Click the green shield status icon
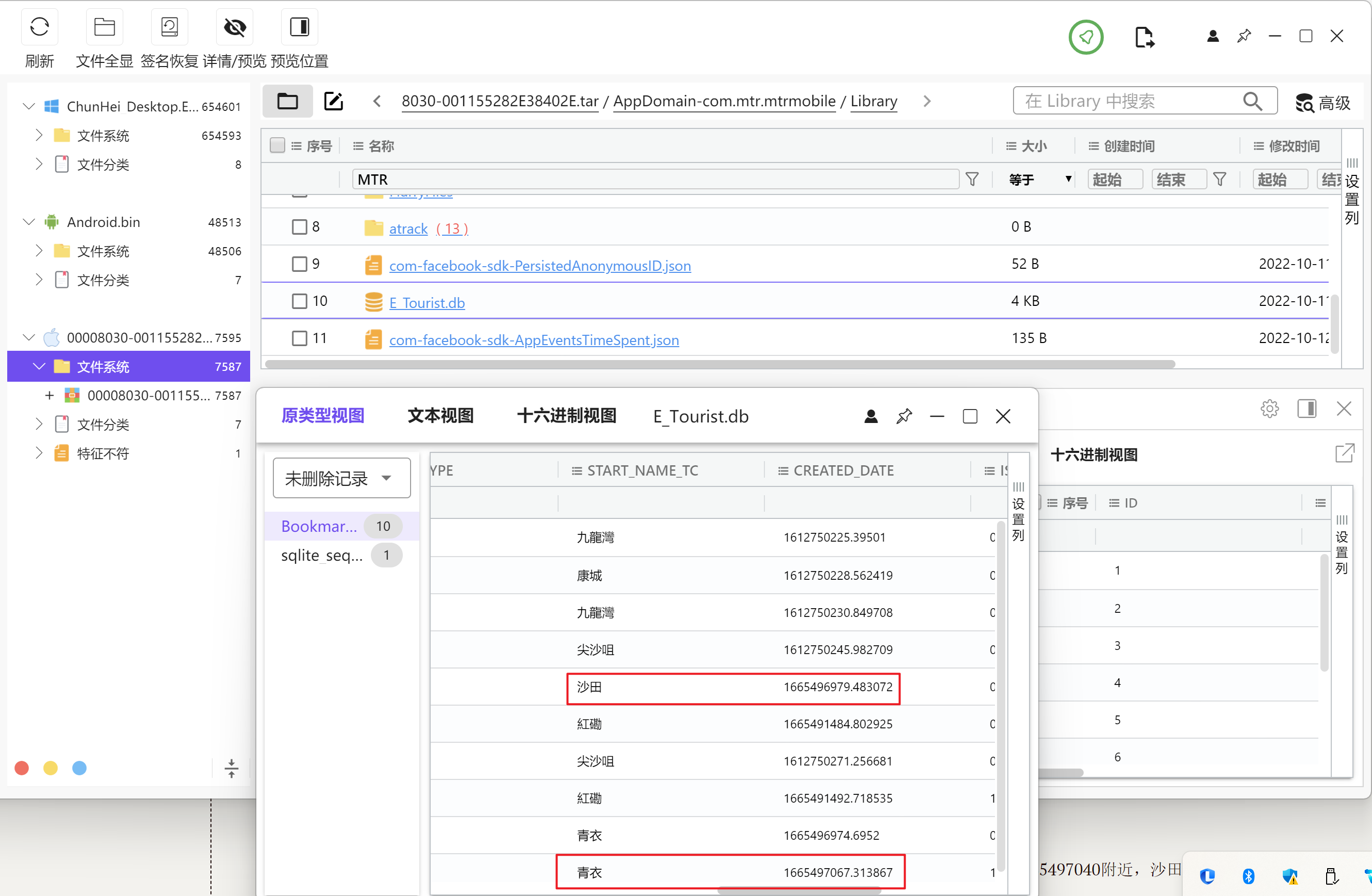This screenshot has height=896, width=1372. point(1086,37)
